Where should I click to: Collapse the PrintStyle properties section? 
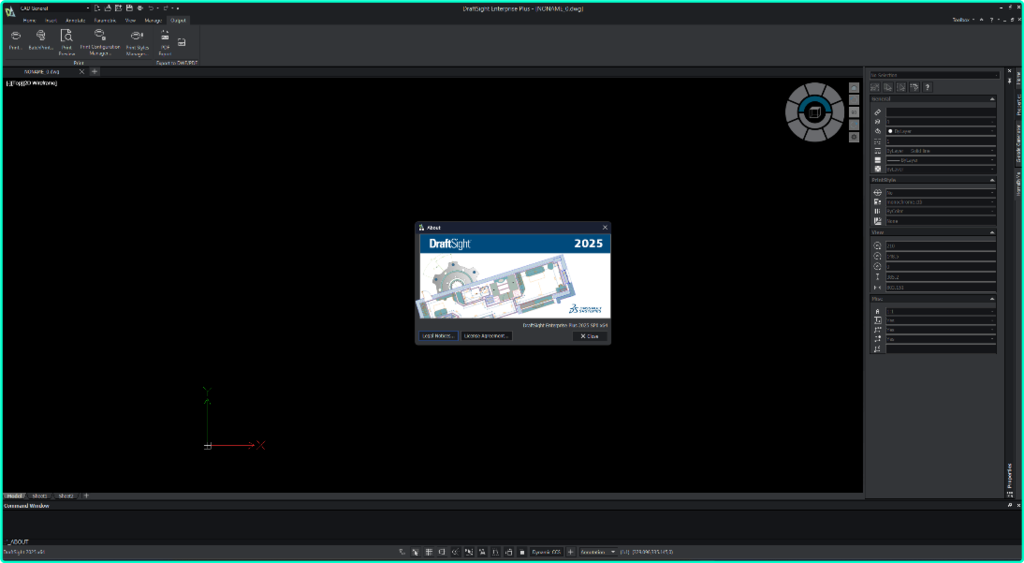coord(992,180)
